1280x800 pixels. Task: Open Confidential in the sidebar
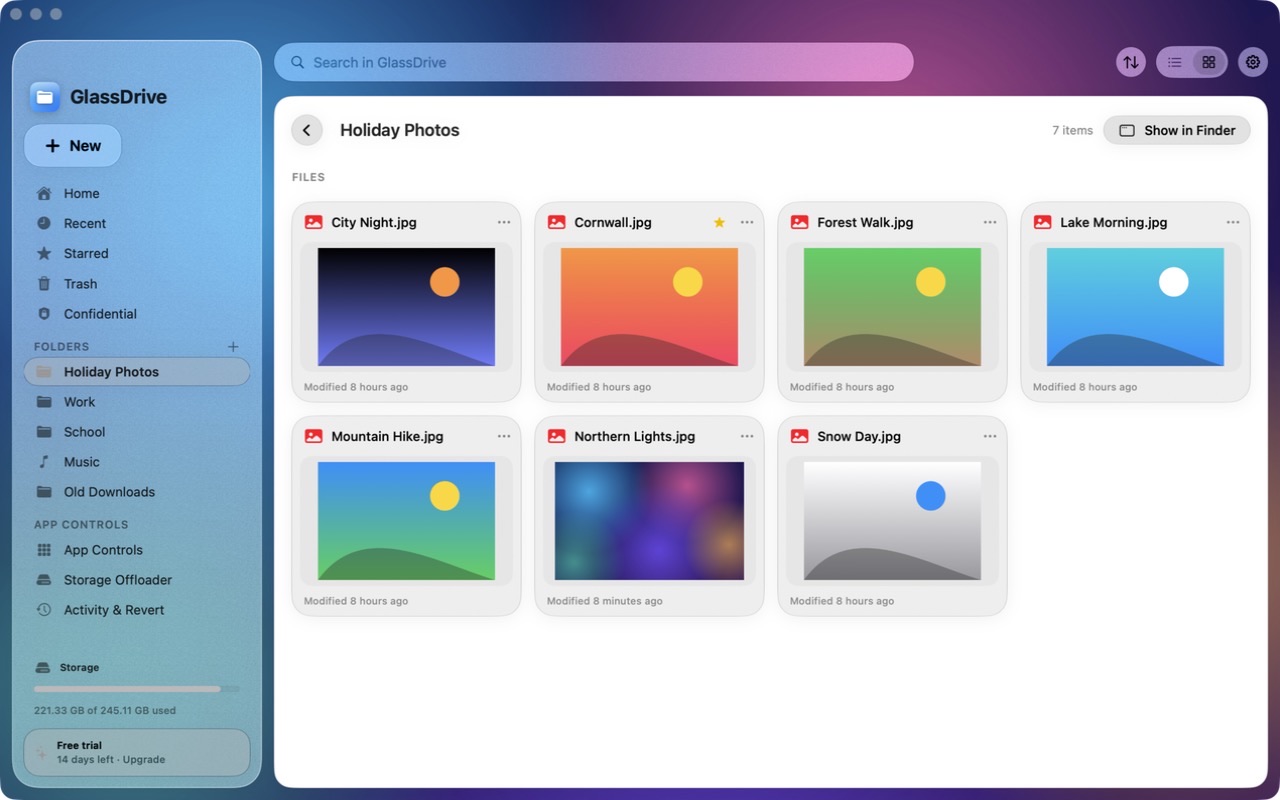(137, 314)
